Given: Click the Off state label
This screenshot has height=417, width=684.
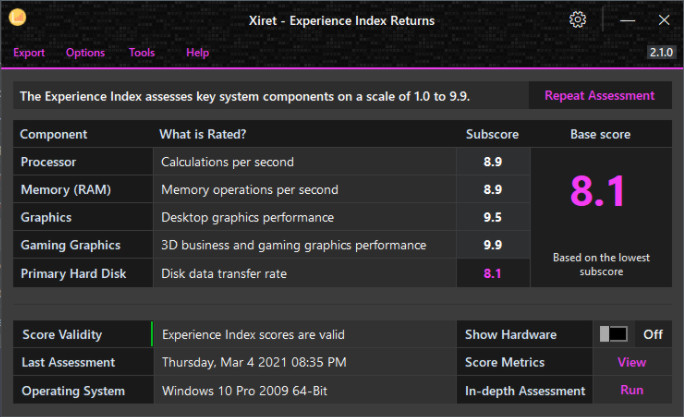Looking at the screenshot, I should tap(653, 335).
